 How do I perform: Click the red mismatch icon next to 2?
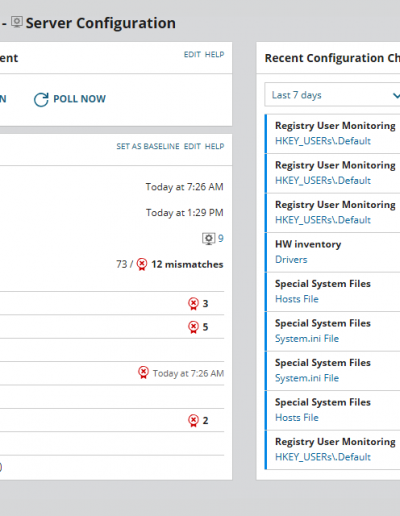coord(193,421)
